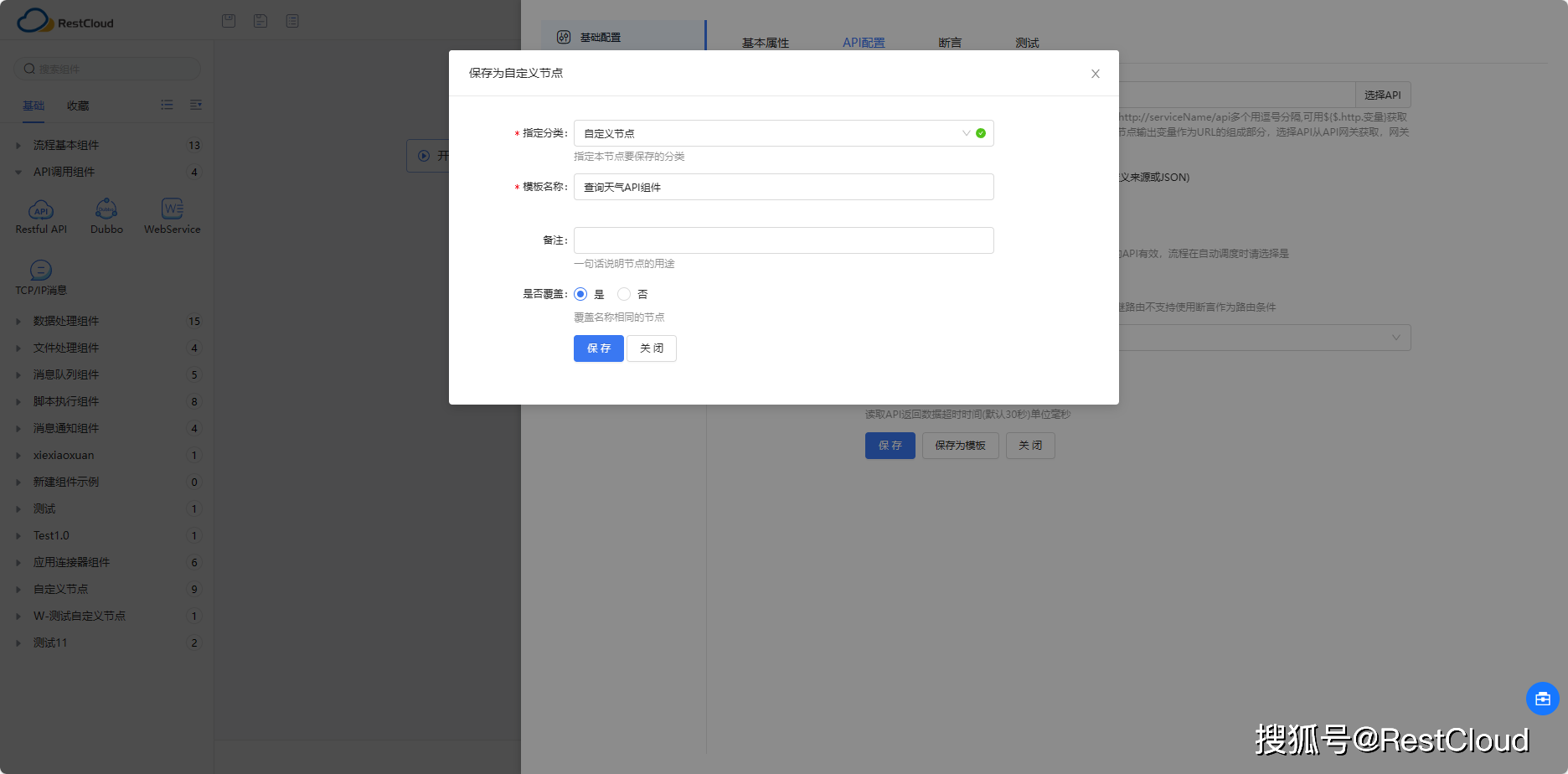Click the collapse-all icon in component panel
The image size is (1568, 774).
coord(196,105)
